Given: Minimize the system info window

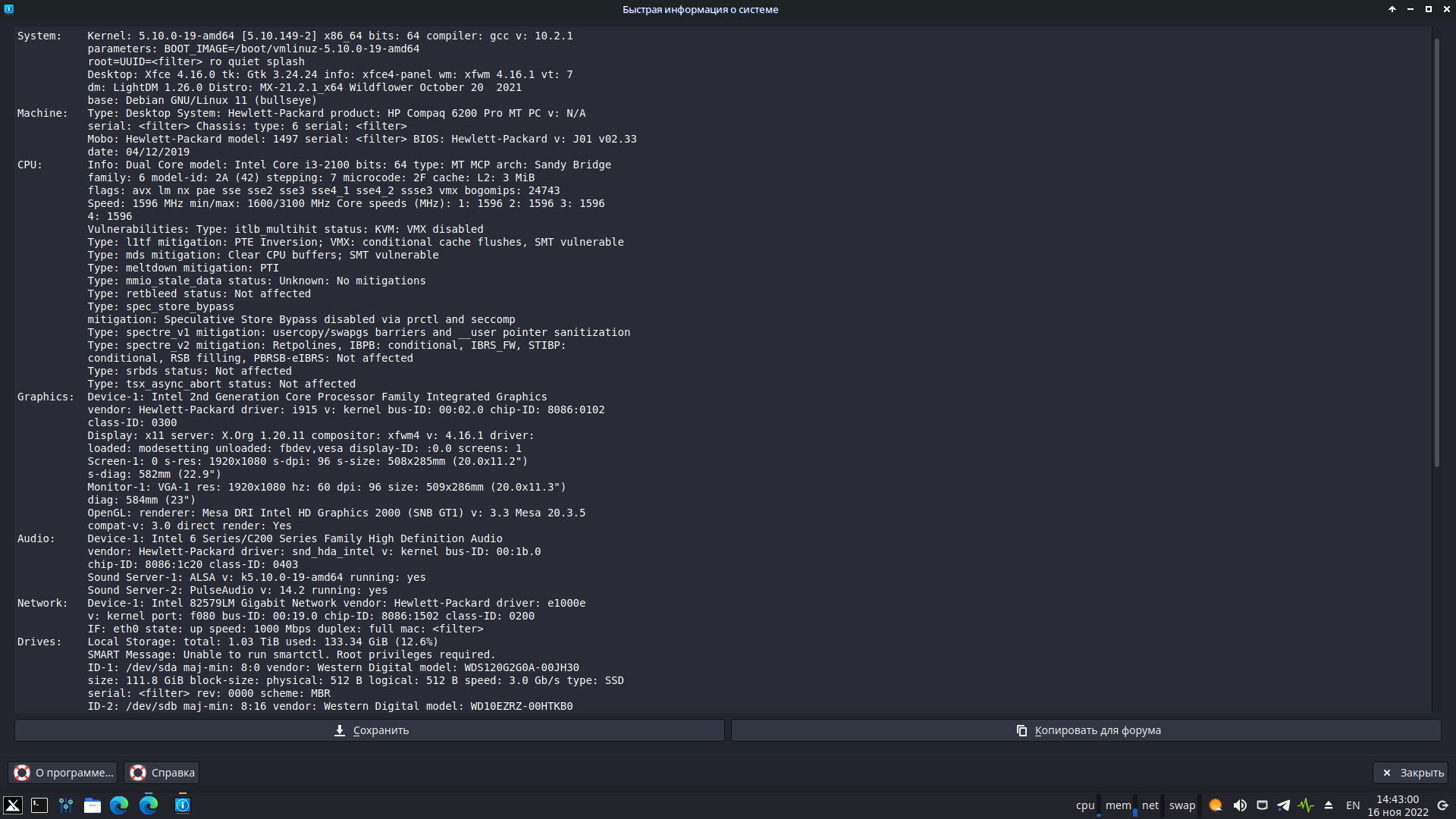Looking at the screenshot, I should (x=1410, y=9).
